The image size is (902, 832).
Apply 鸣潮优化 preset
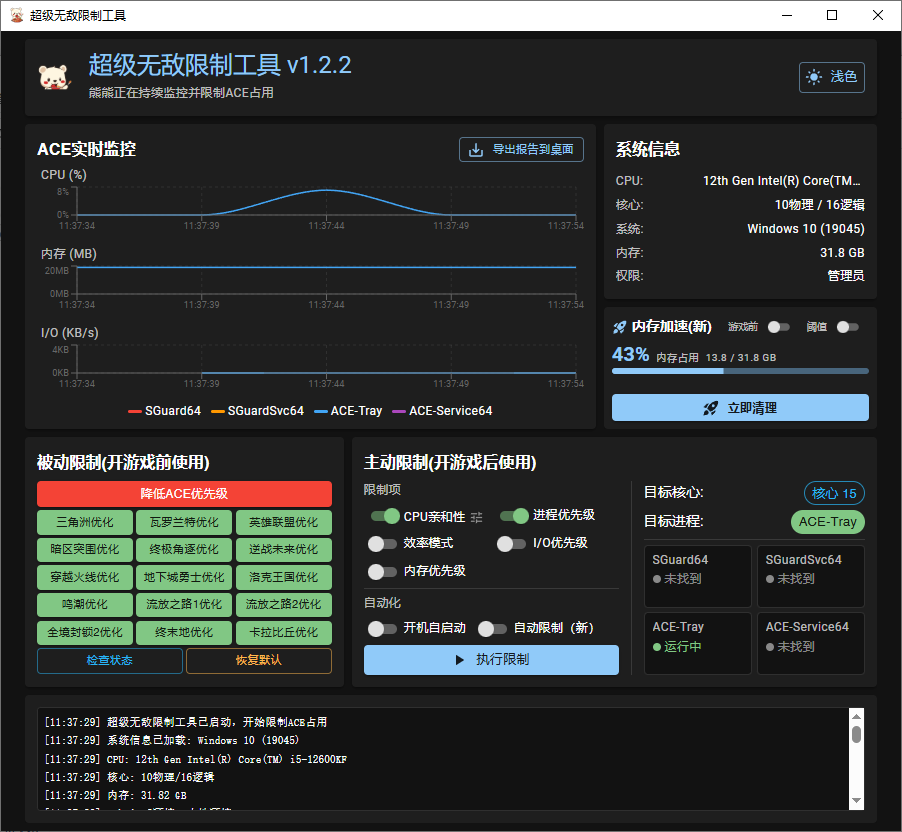click(85, 605)
